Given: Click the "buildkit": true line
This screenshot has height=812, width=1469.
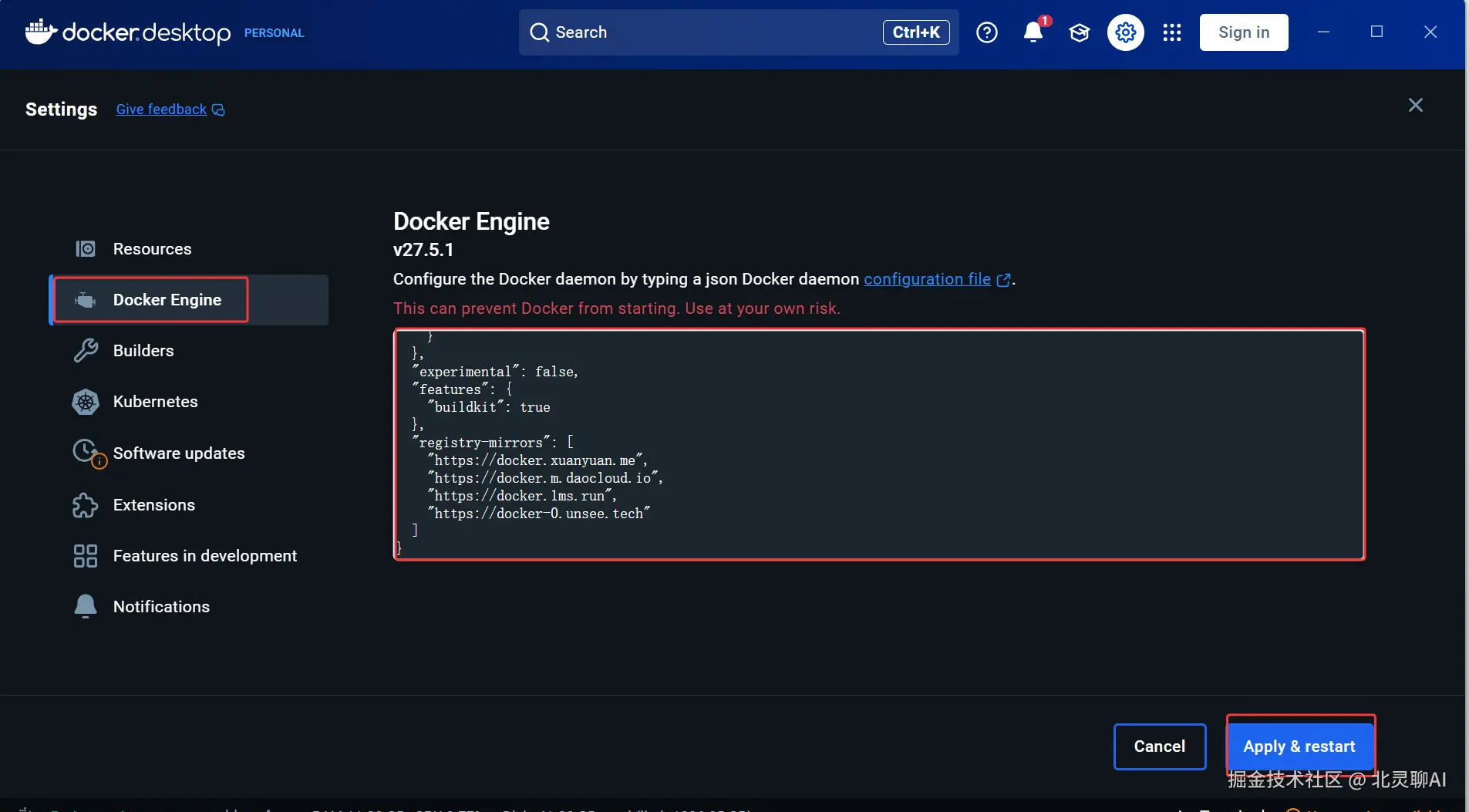Looking at the screenshot, I should click(489, 407).
